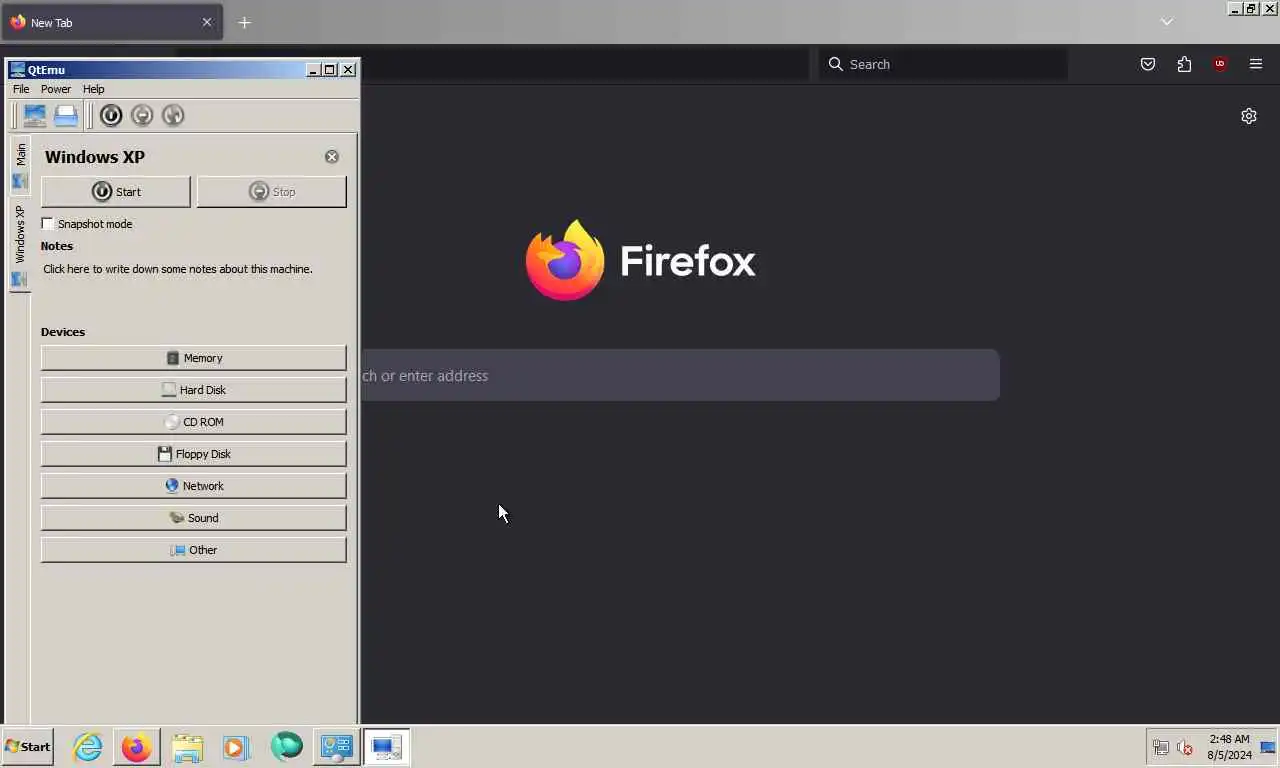Click the List all tabs chevron in Firefox
Viewport: 1280px width, 768px height.
point(1166,22)
